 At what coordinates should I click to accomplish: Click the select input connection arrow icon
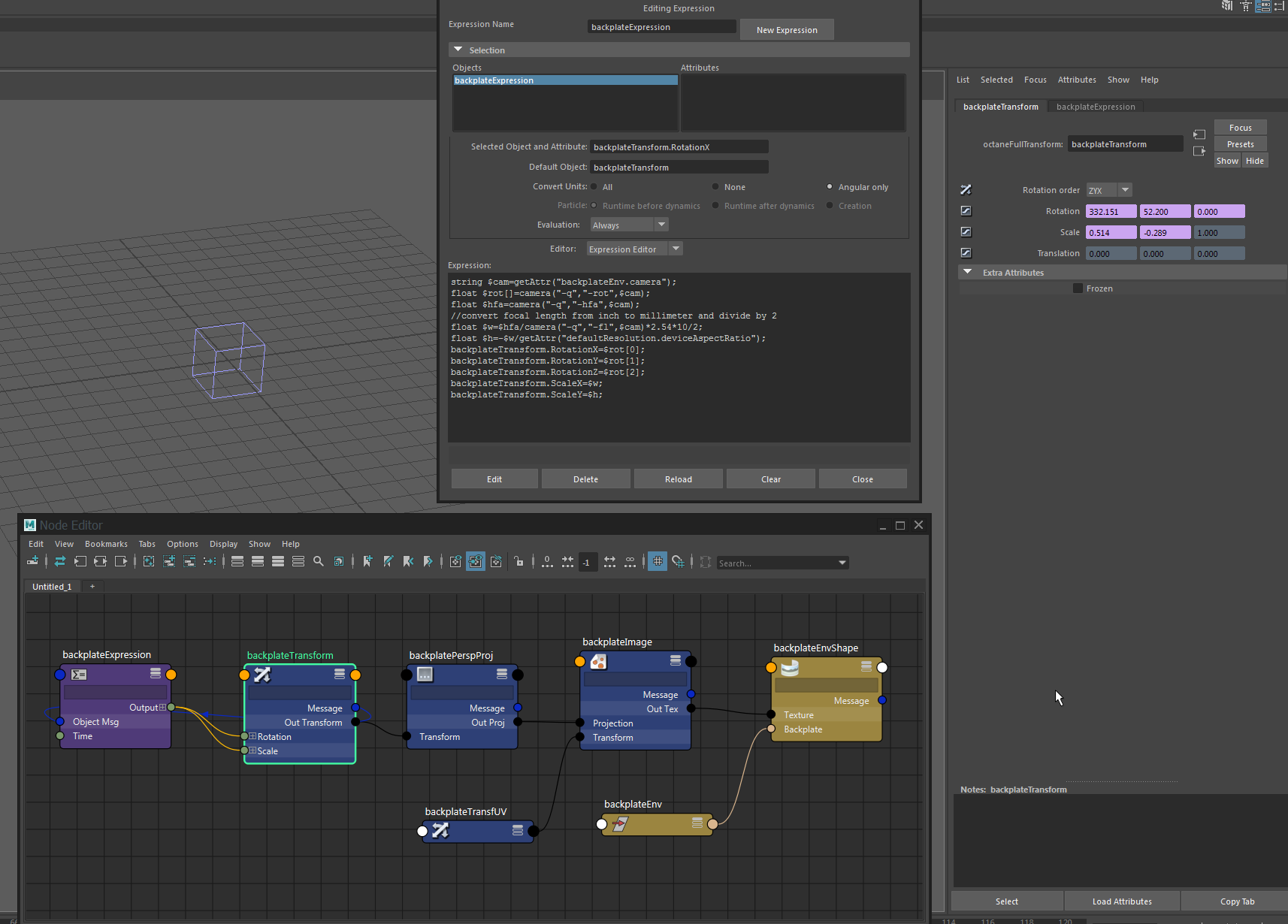[1199, 134]
